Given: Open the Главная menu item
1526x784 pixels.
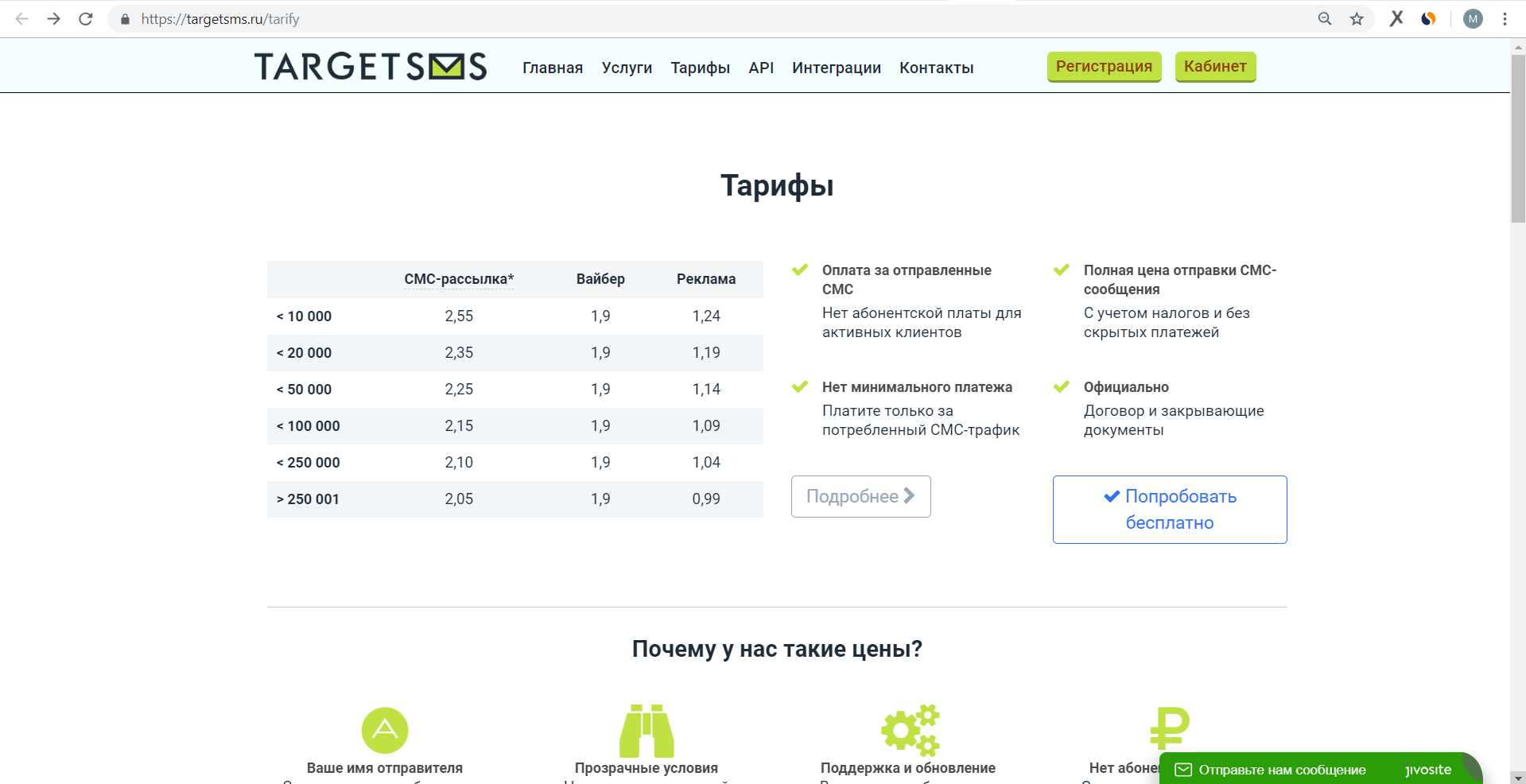Looking at the screenshot, I should pos(553,68).
